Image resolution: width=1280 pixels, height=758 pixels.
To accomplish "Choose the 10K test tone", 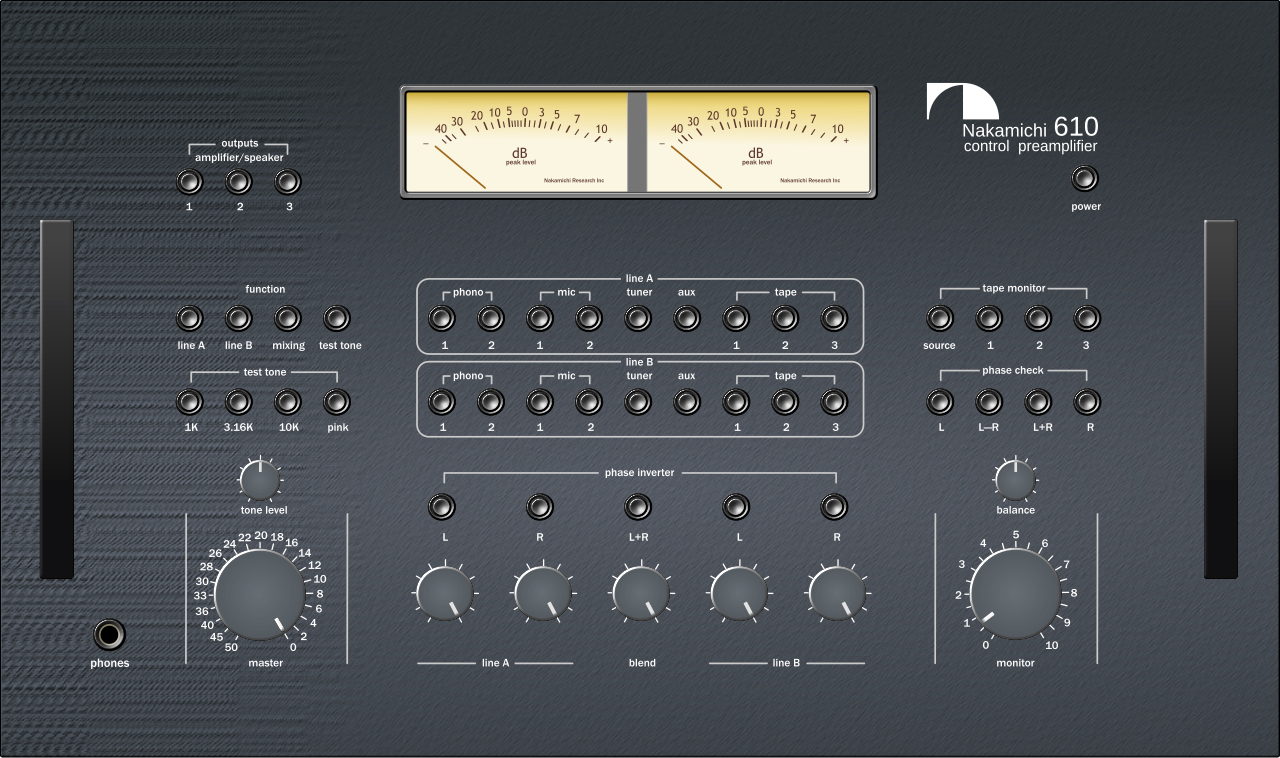I will coord(288,402).
